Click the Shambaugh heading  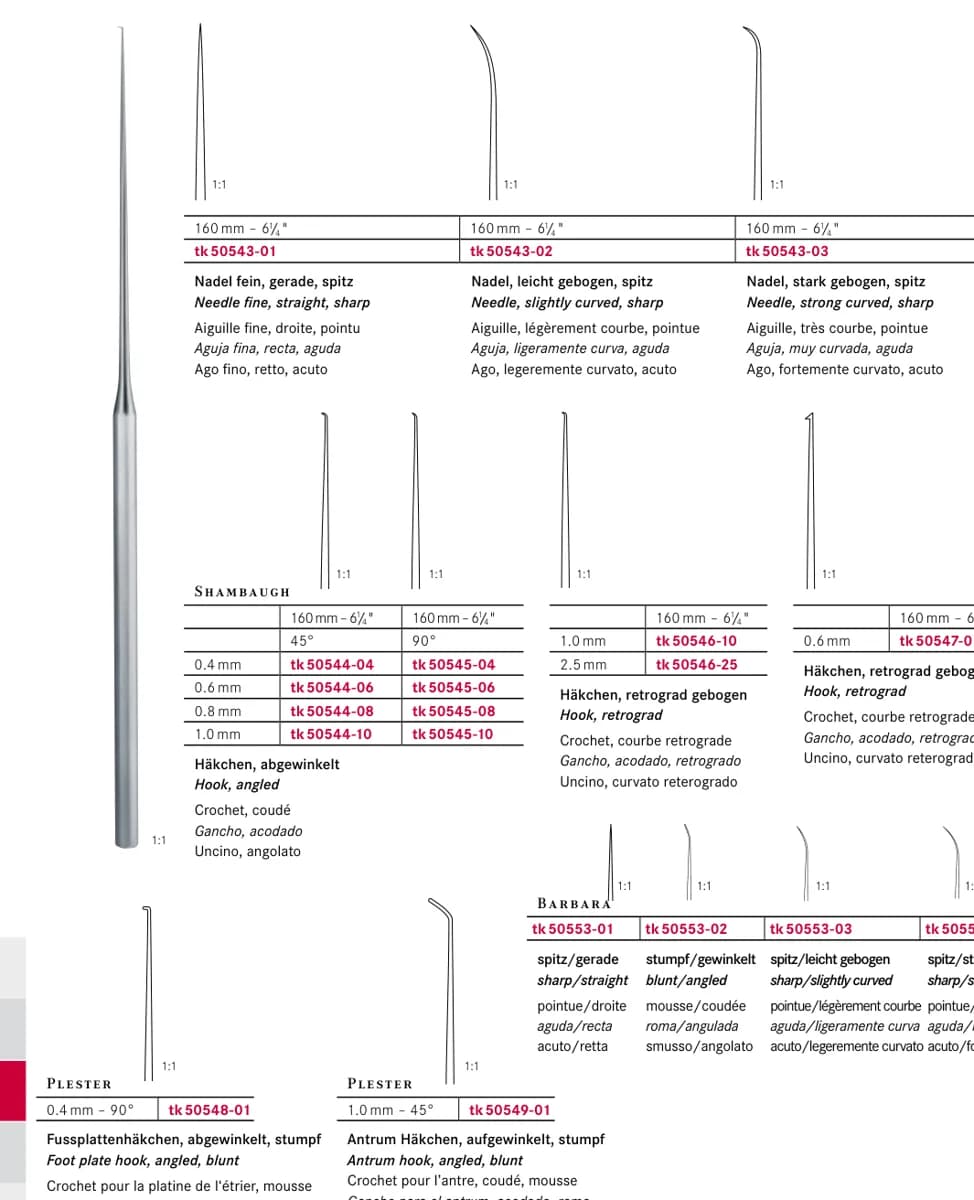[x=242, y=592]
